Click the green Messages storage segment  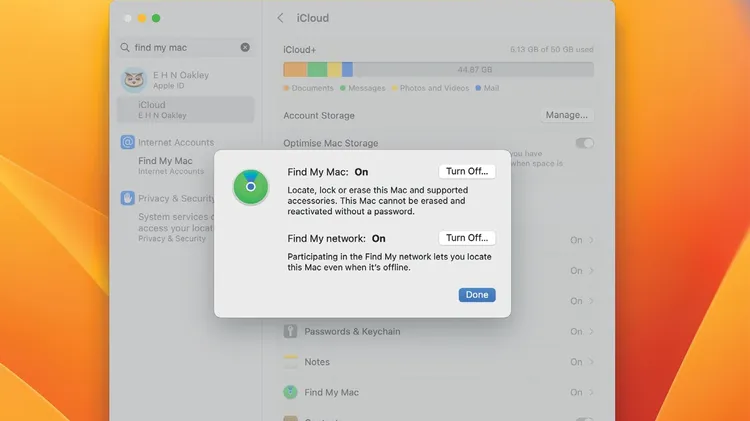click(317, 69)
